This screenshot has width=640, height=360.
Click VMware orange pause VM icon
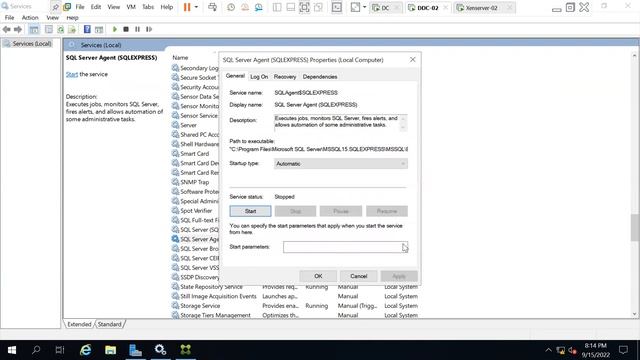(187, 7)
